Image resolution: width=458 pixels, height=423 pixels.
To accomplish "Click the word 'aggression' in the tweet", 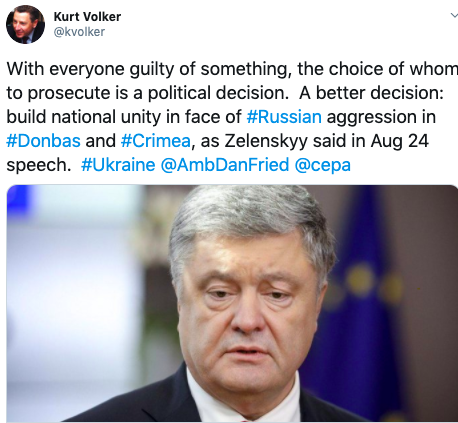I will (372, 118).
